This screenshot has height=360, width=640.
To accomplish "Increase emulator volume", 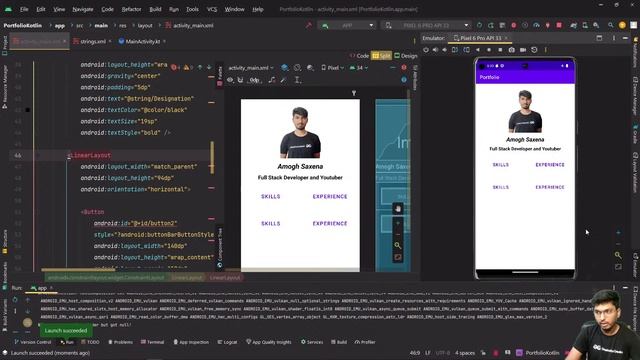I will pyautogui.click(x=435, y=50).
